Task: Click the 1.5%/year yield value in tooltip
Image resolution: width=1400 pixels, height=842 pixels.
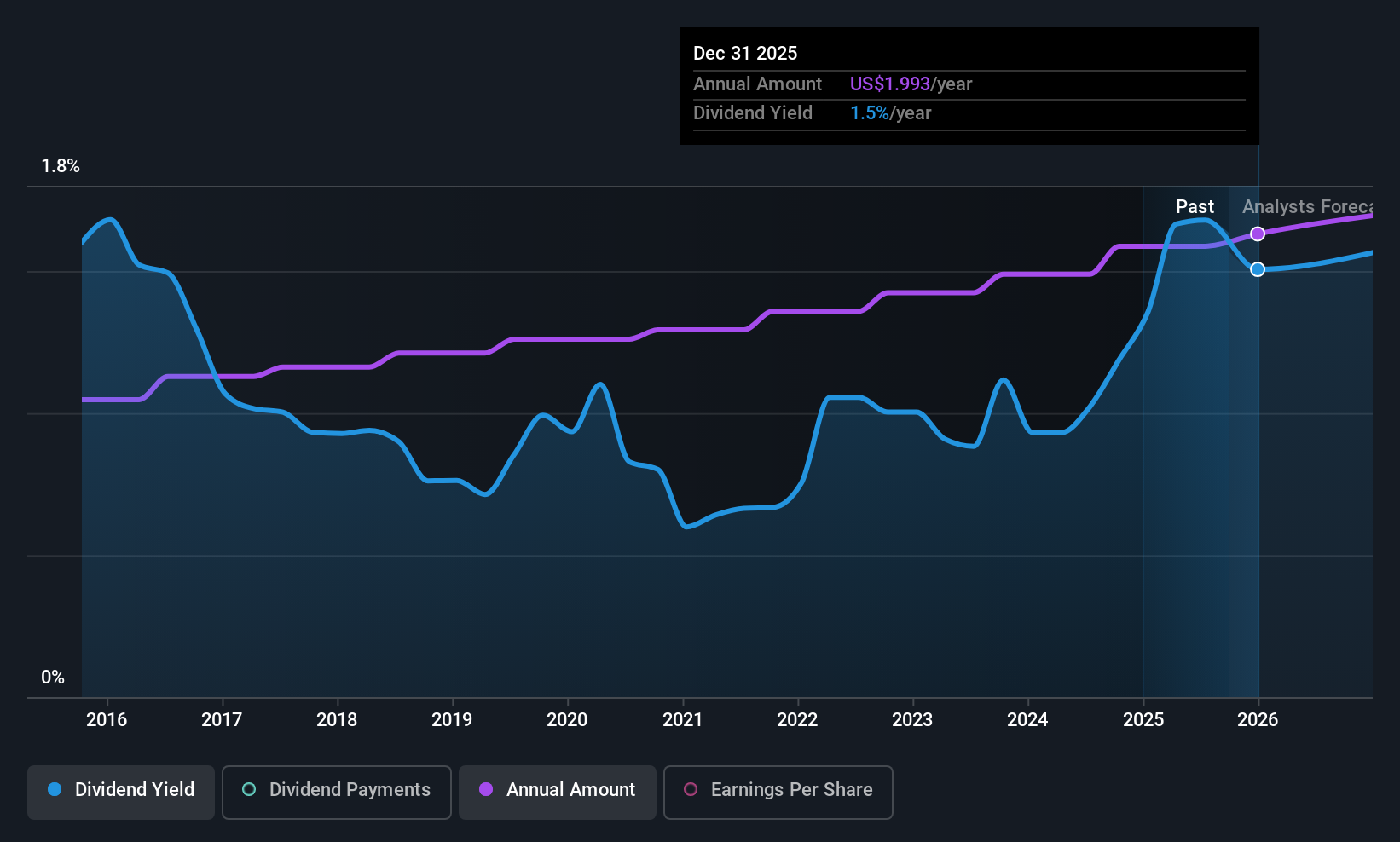Action: click(x=890, y=113)
